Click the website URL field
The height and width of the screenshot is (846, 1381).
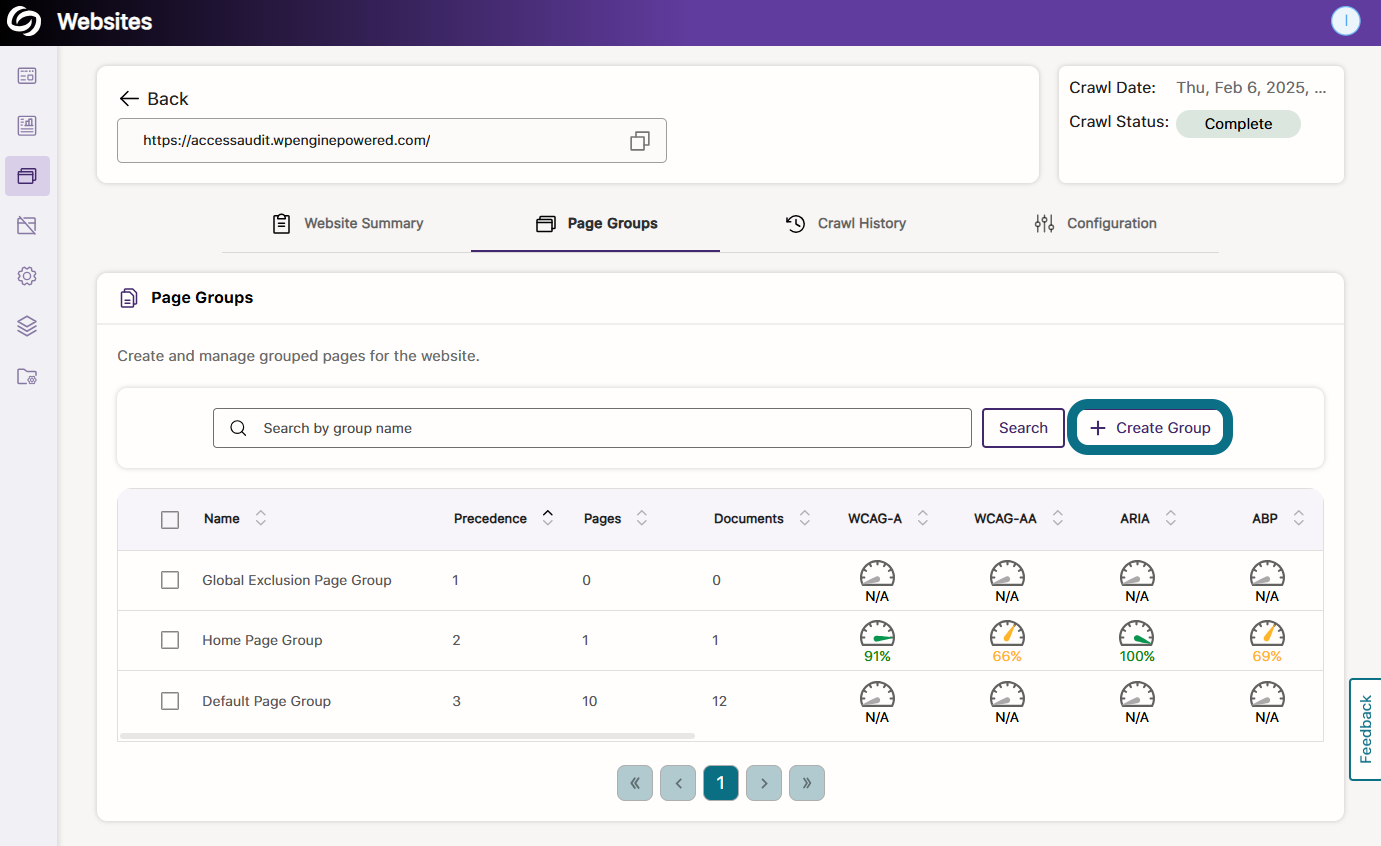[x=392, y=141]
